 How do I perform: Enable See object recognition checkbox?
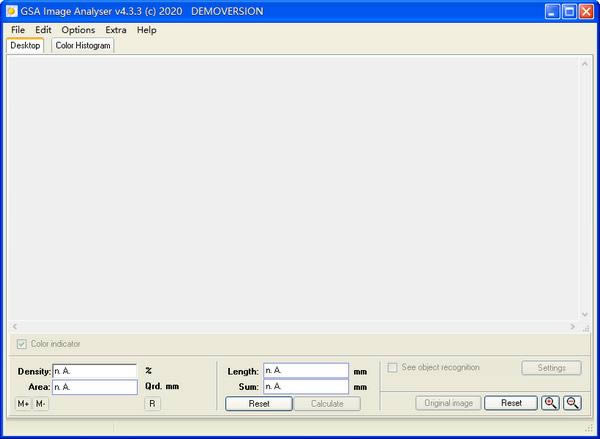[x=392, y=367]
